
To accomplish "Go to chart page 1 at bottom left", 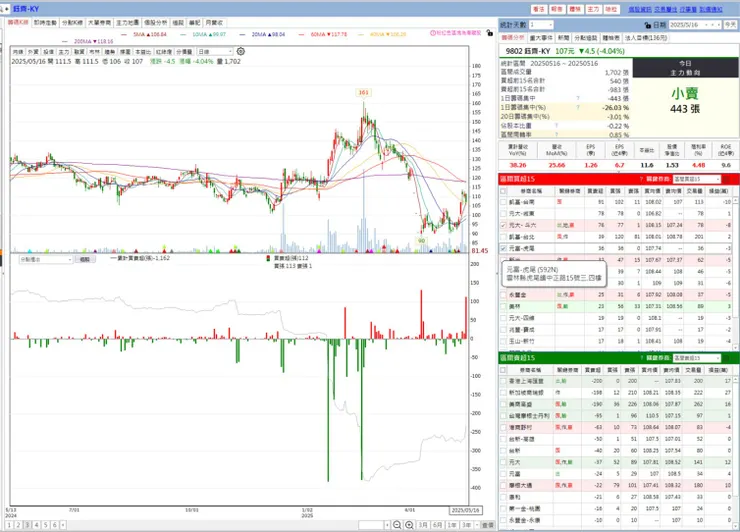I will point(9,525).
